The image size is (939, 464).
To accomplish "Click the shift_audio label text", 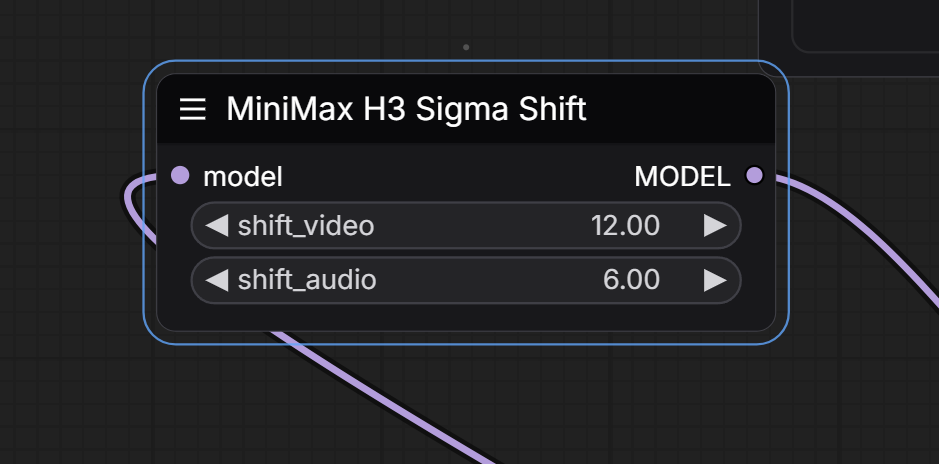I will click(x=307, y=281).
